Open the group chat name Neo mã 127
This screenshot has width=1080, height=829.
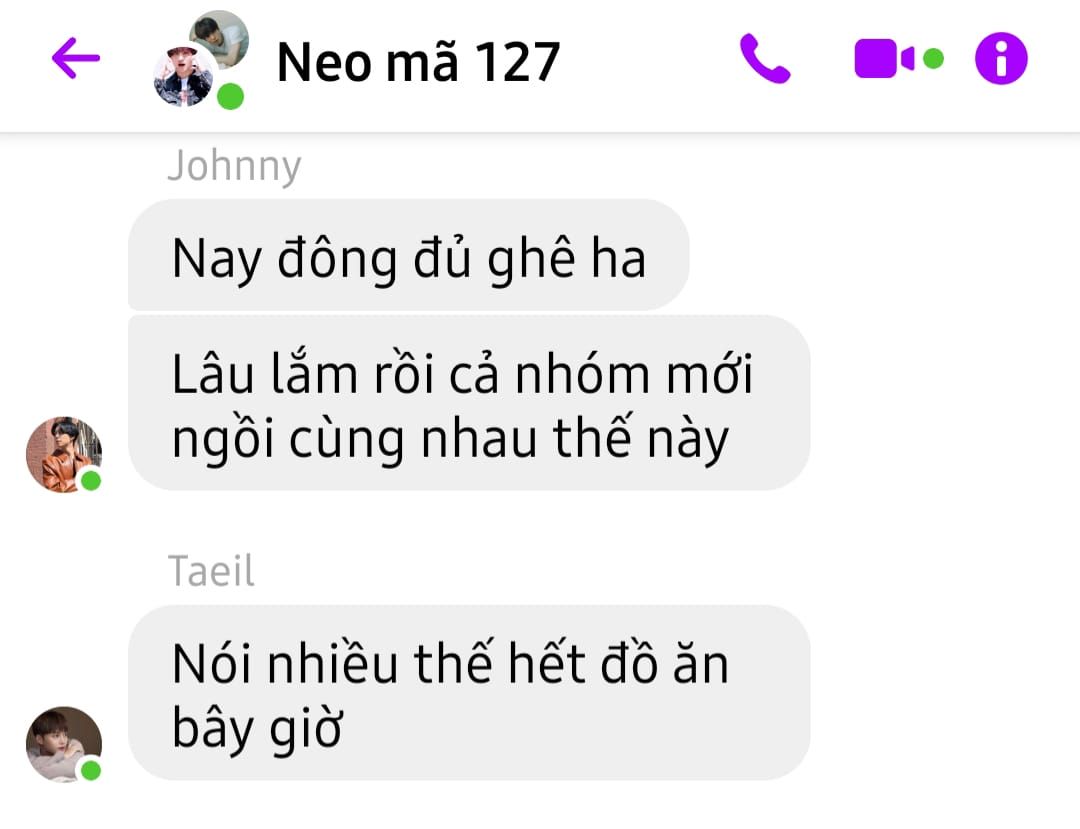[418, 62]
